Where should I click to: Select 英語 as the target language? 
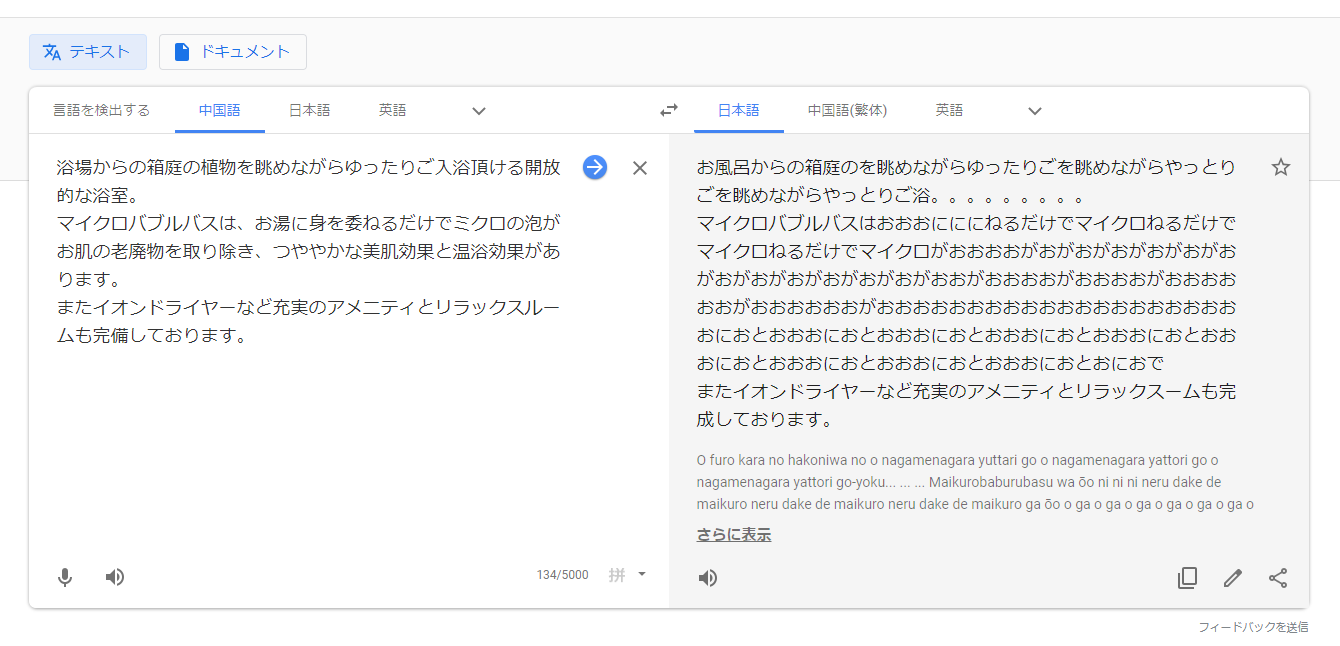(x=949, y=110)
